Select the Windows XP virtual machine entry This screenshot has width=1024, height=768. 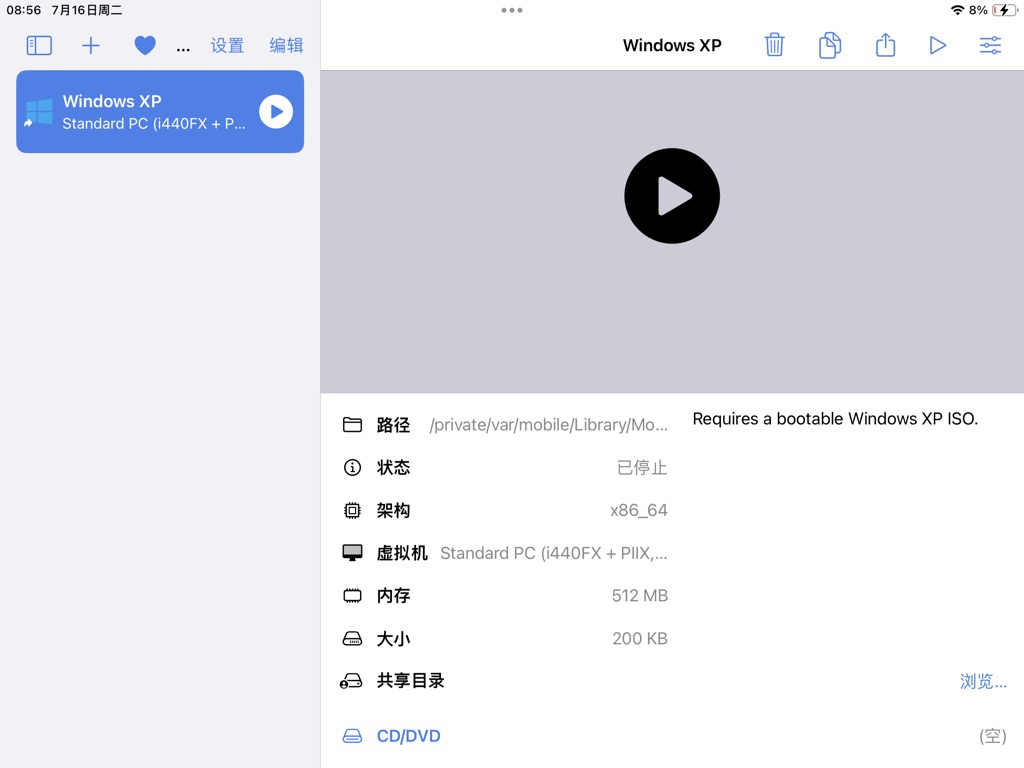(160, 112)
